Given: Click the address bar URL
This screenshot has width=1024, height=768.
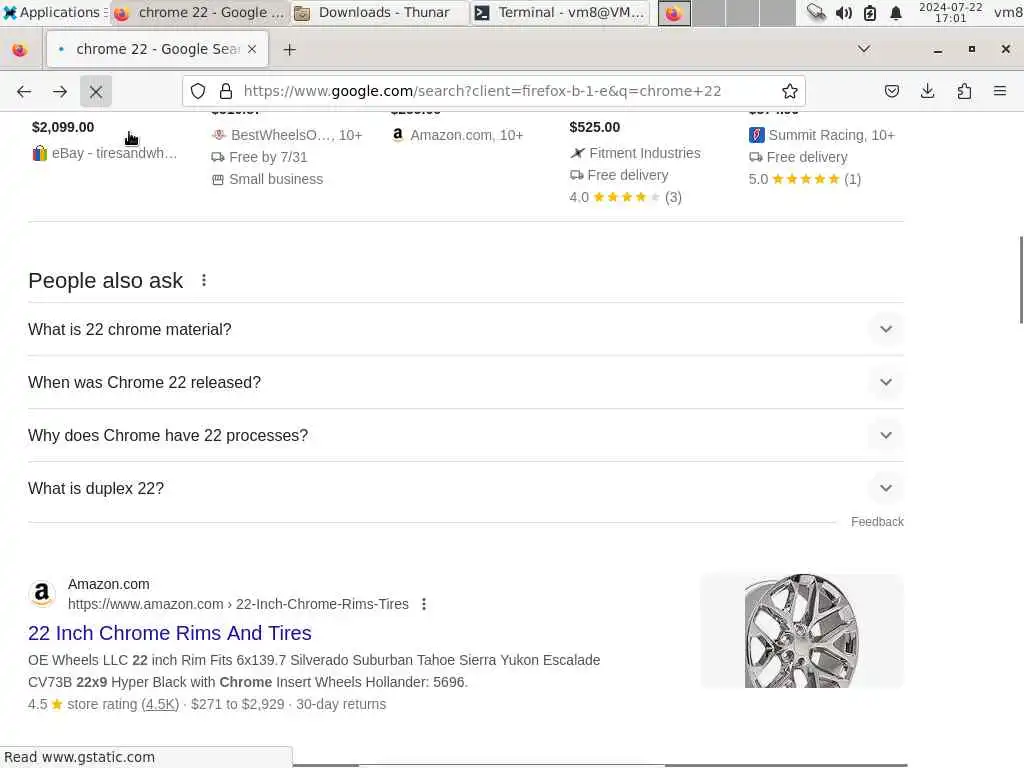Looking at the screenshot, I should 482,91.
